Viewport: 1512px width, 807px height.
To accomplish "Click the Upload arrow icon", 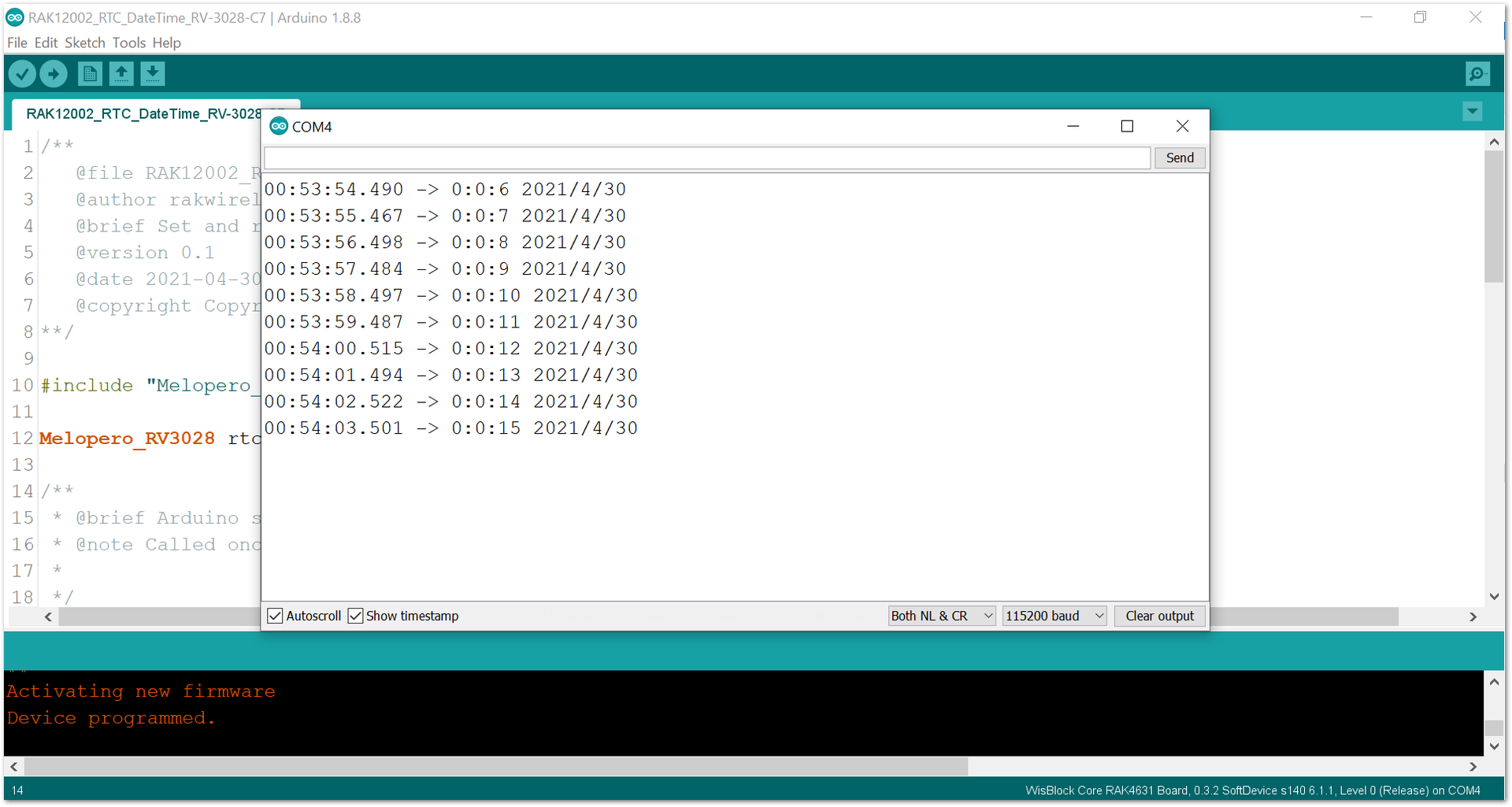I will [54, 74].
